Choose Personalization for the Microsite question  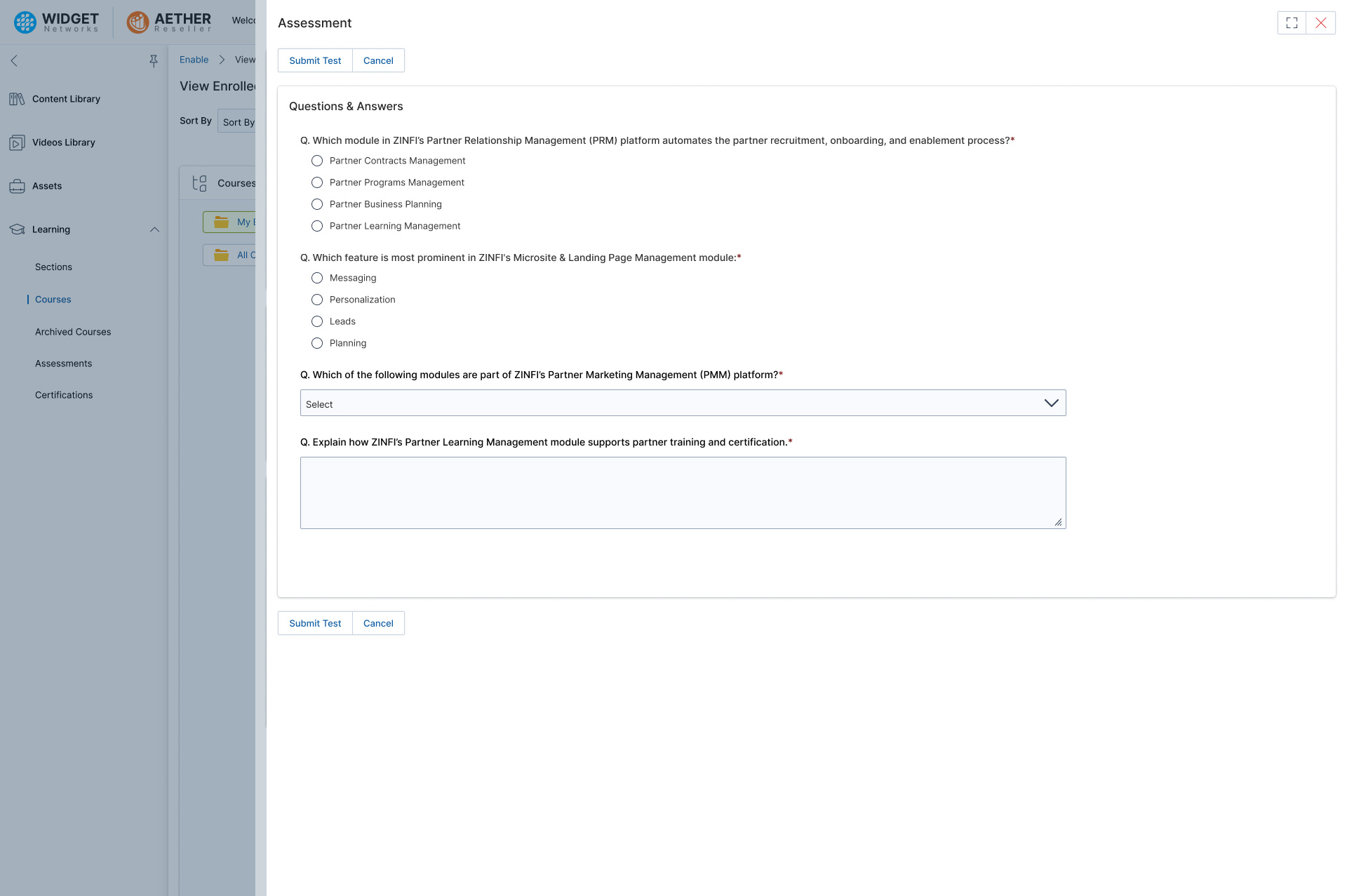317,300
